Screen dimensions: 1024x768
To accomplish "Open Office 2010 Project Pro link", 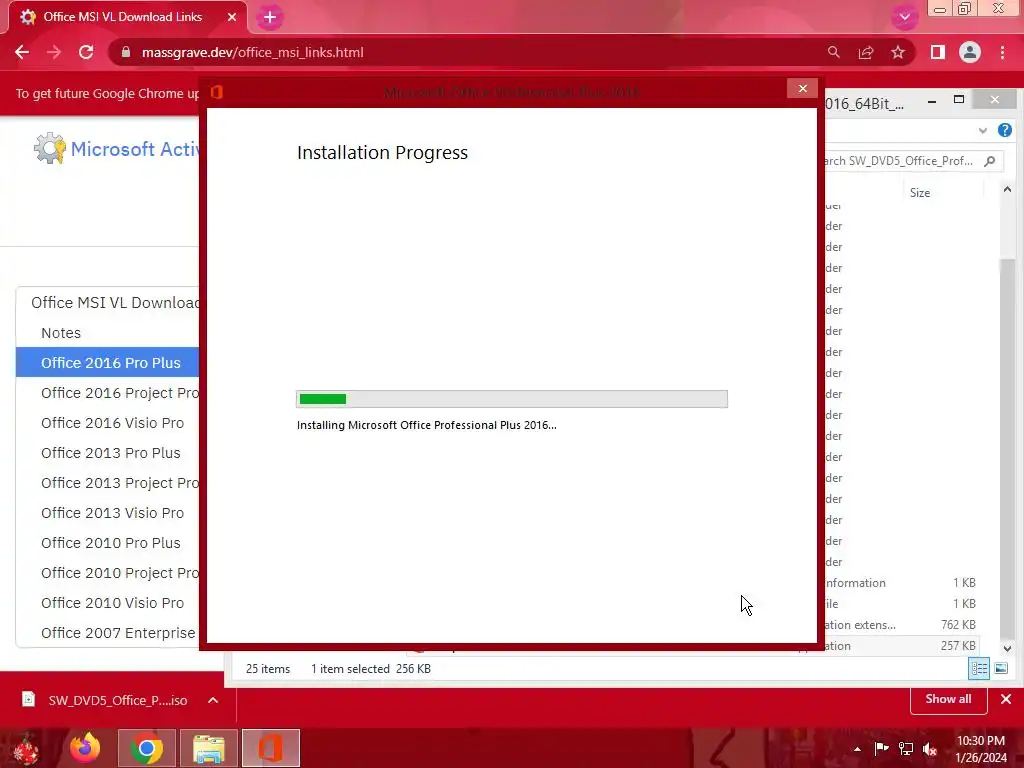I will 120,573.
